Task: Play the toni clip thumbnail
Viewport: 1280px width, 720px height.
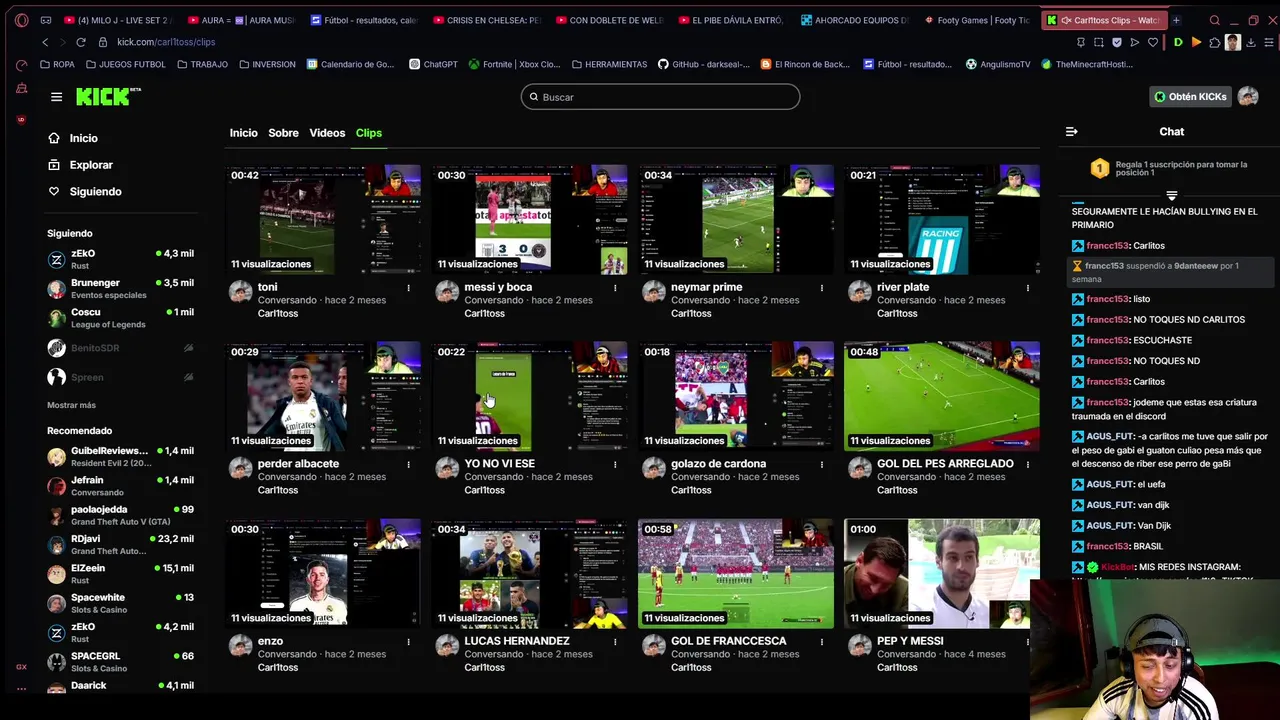Action: pos(324,219)
